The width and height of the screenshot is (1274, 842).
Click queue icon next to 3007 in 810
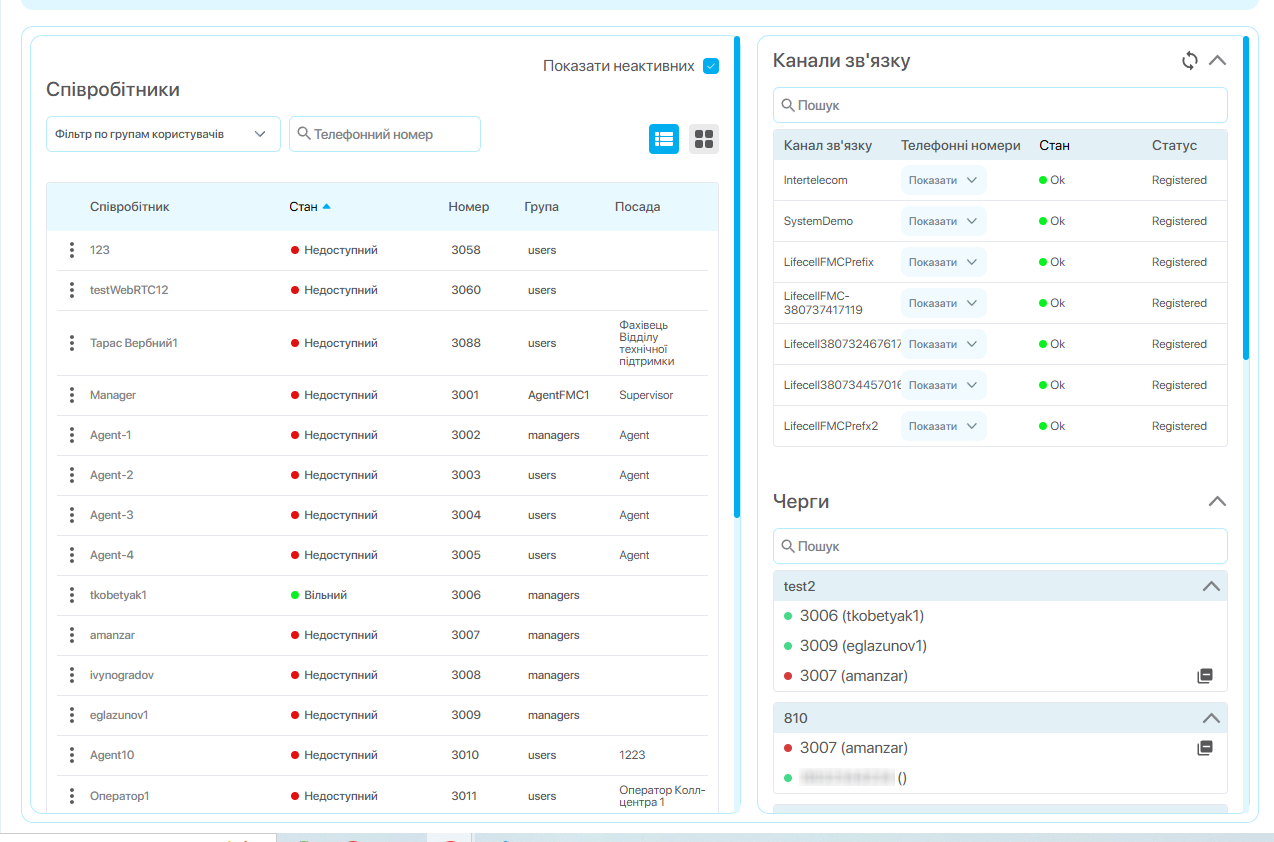tap(1205, 747)
